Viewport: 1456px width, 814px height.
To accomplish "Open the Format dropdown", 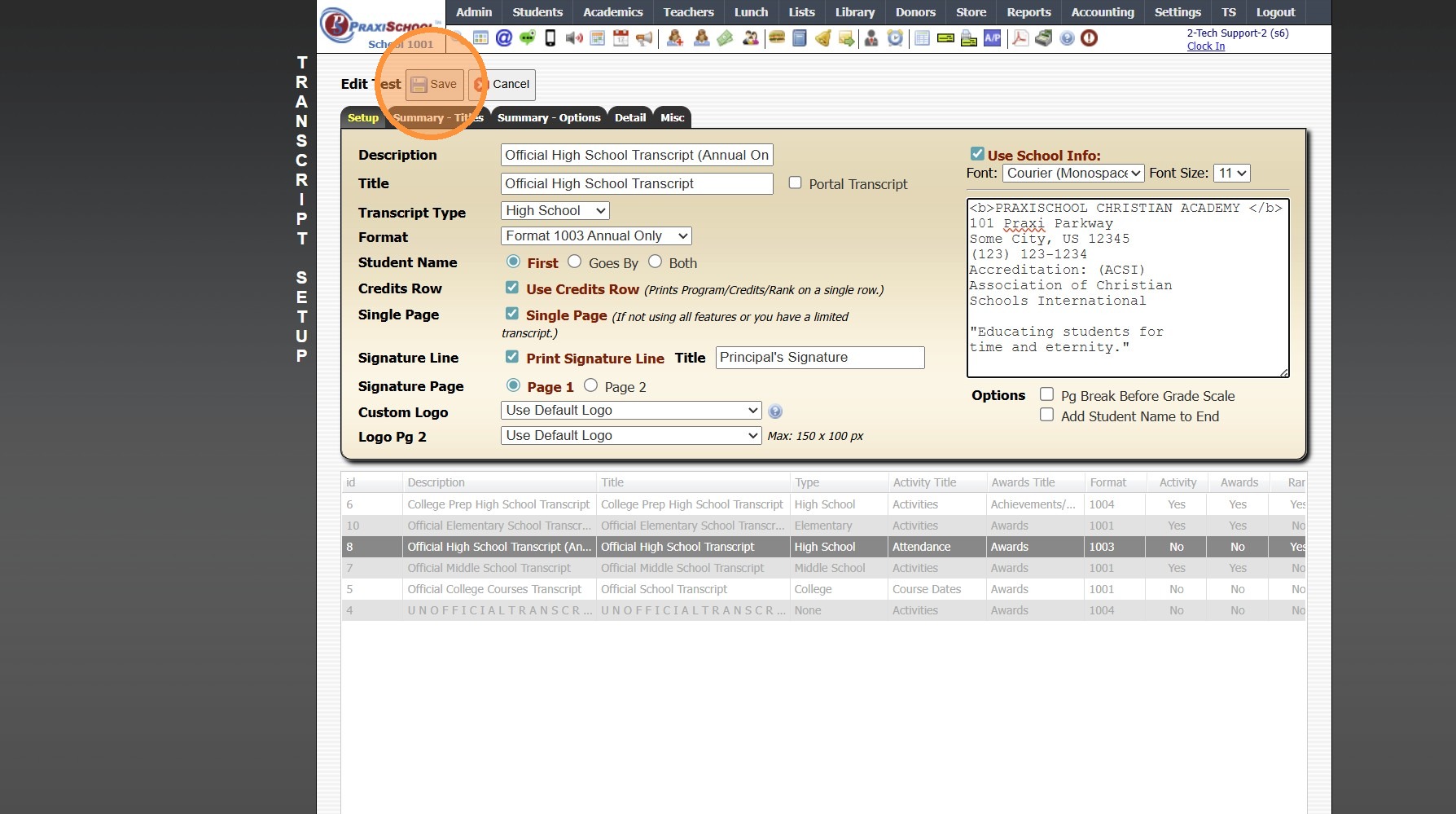I will tap(596, 236).
